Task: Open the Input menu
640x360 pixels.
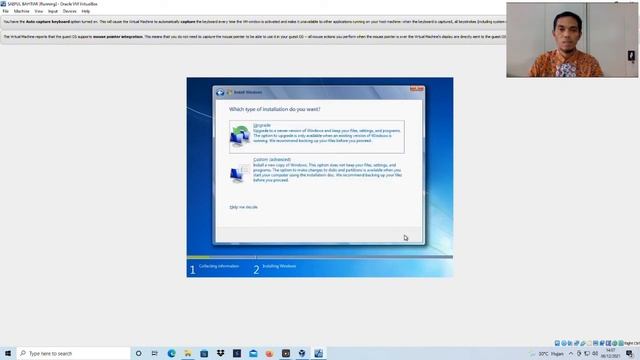Action: pos(53,11)
